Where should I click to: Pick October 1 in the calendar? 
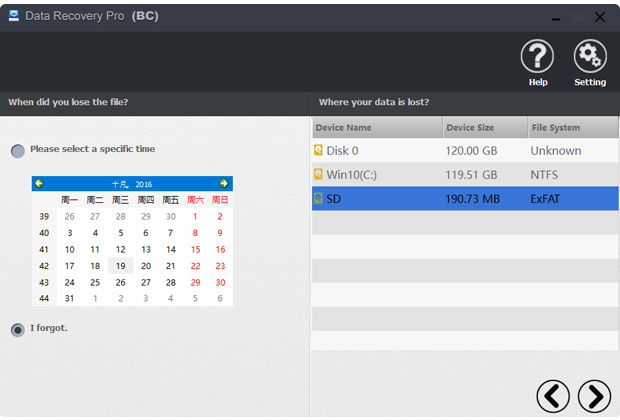click(x=195, y=216)
